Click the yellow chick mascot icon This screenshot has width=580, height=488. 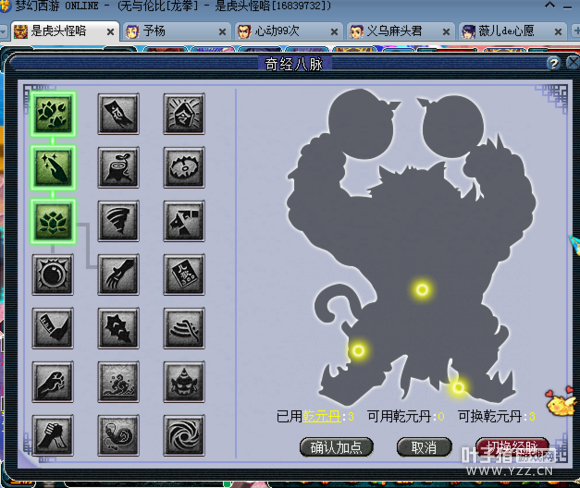[561, 402]
